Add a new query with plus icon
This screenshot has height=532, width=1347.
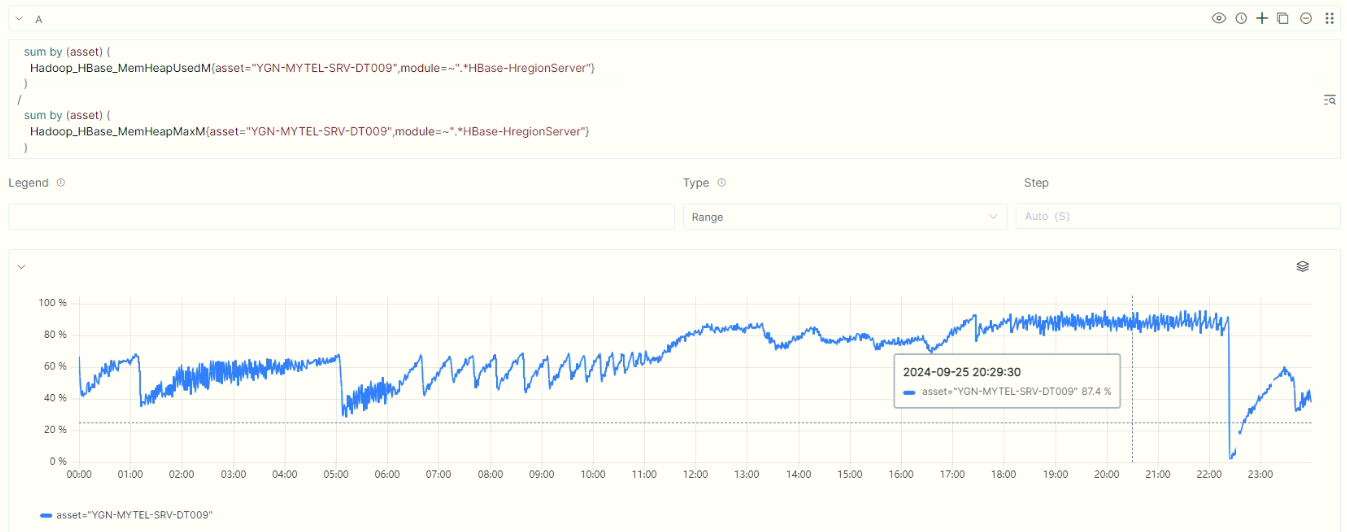[x=1262, y=18]
